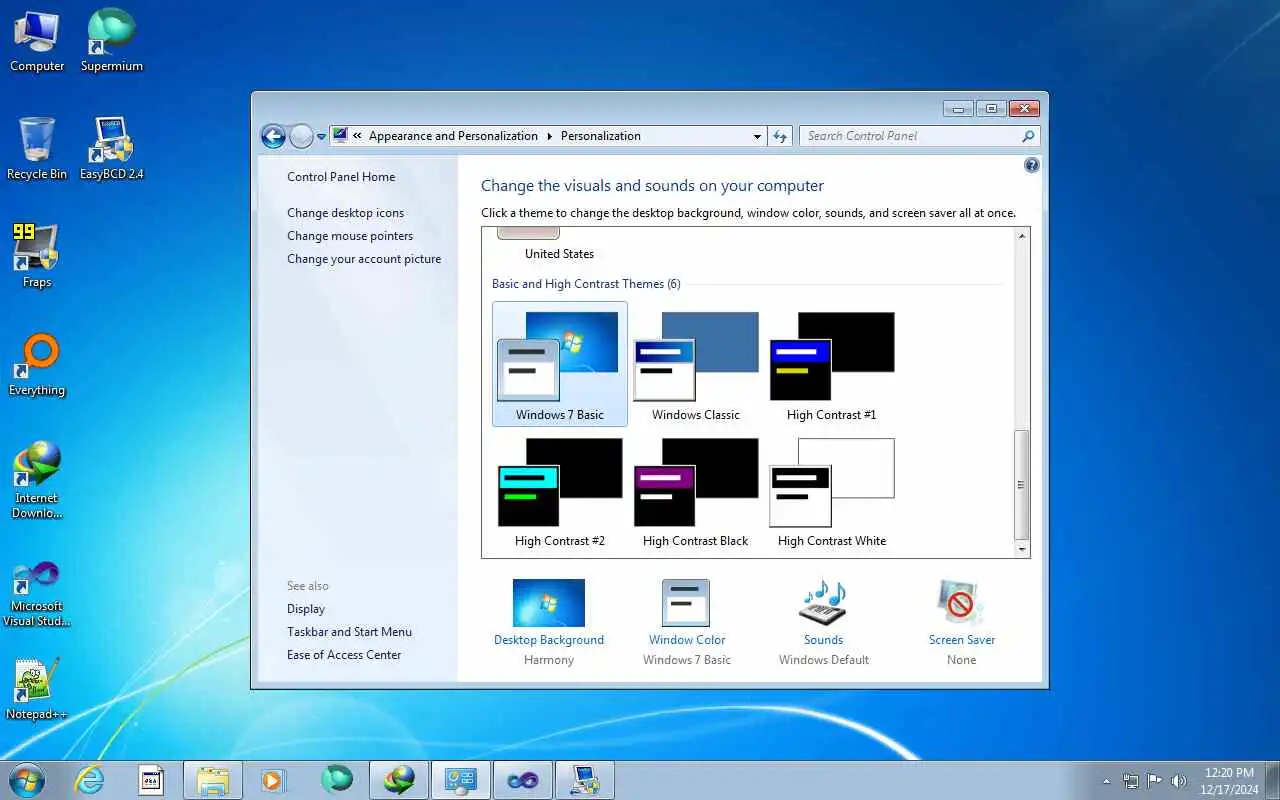
Task: Open Ease of Access Center link
Action: (x=344, y=655)
